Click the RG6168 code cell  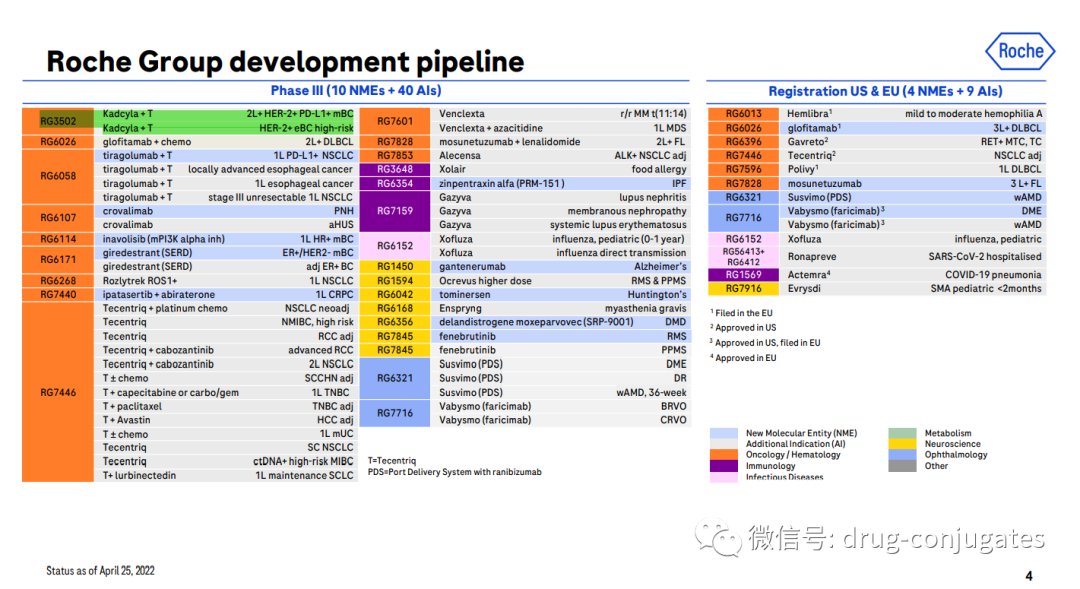[395, 309]
